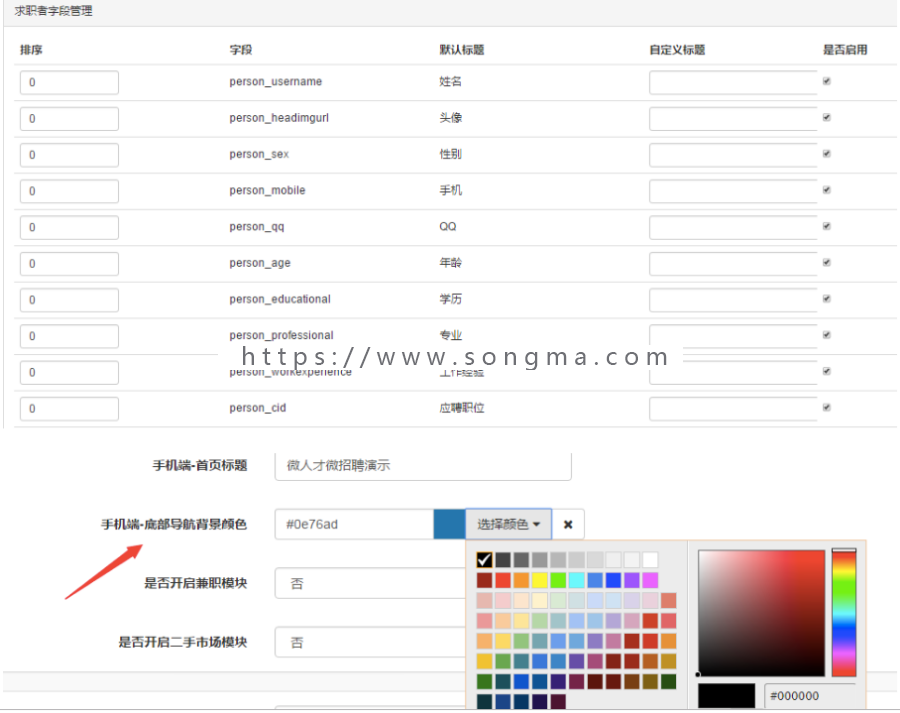900x713 pixels.
Task: Click the sort order field for person_qq
Action: [69, 227]
